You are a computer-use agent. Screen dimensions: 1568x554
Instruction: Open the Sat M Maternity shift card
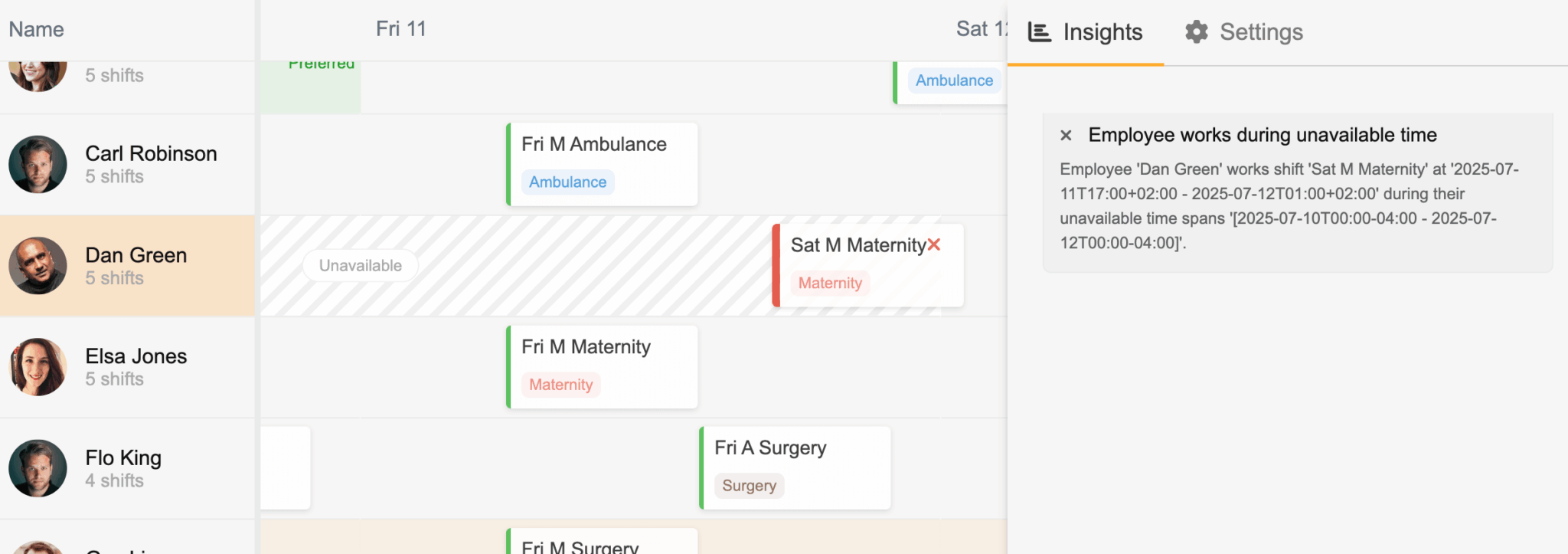pos(867,265)
